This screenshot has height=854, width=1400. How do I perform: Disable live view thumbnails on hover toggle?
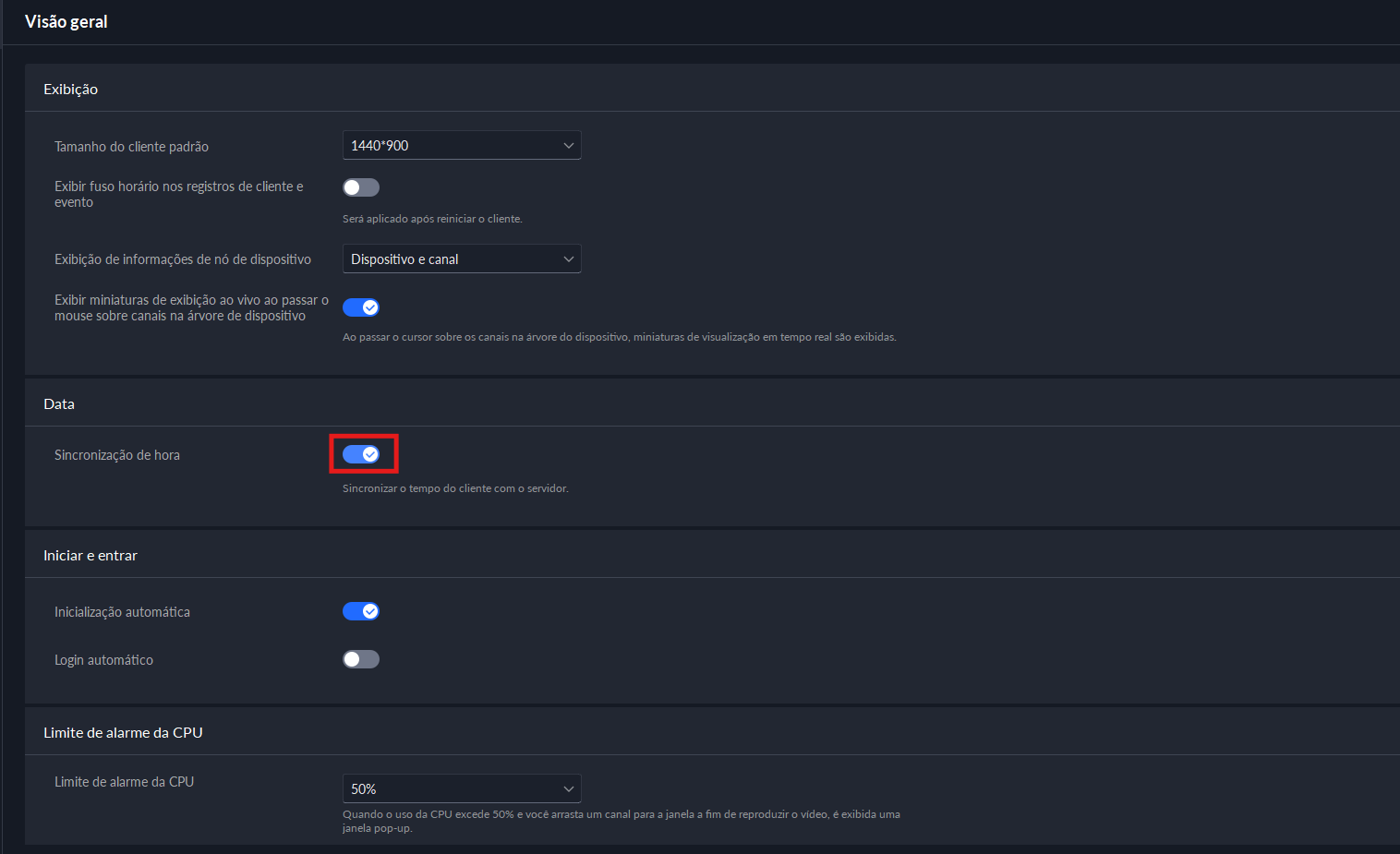[x=361, y=307]
